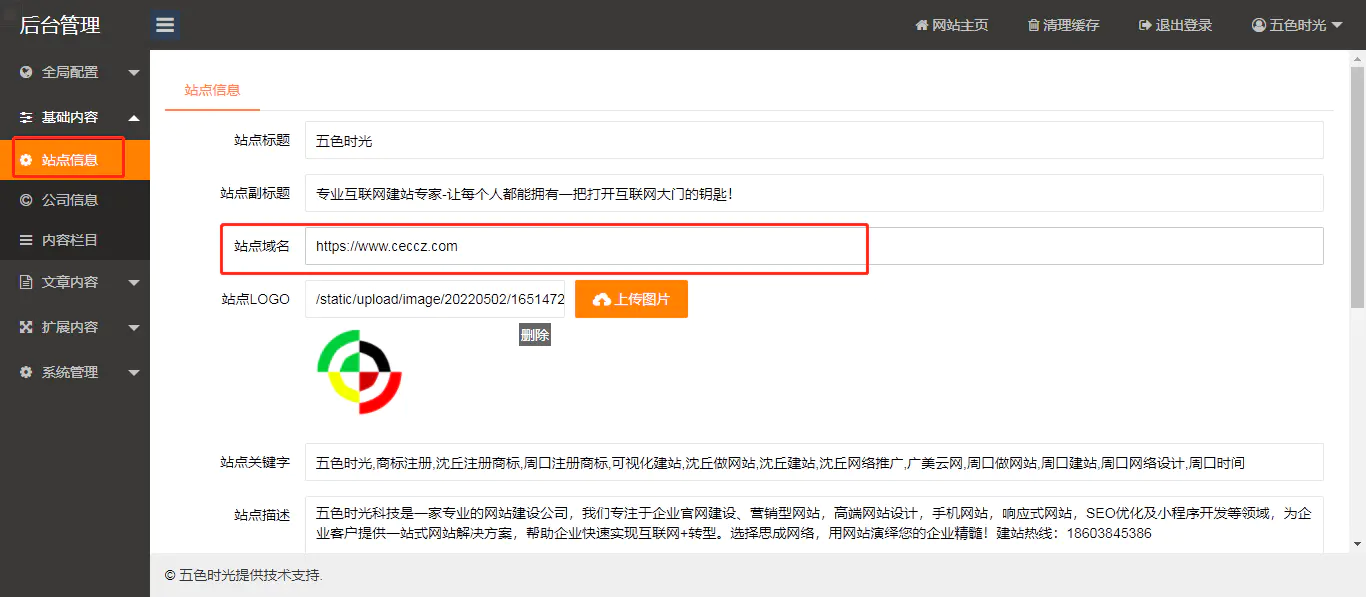The width and height of the screenshot is (1366, 597).
Task: Click the sliders icon beside 基础内容
Action: 25,116
